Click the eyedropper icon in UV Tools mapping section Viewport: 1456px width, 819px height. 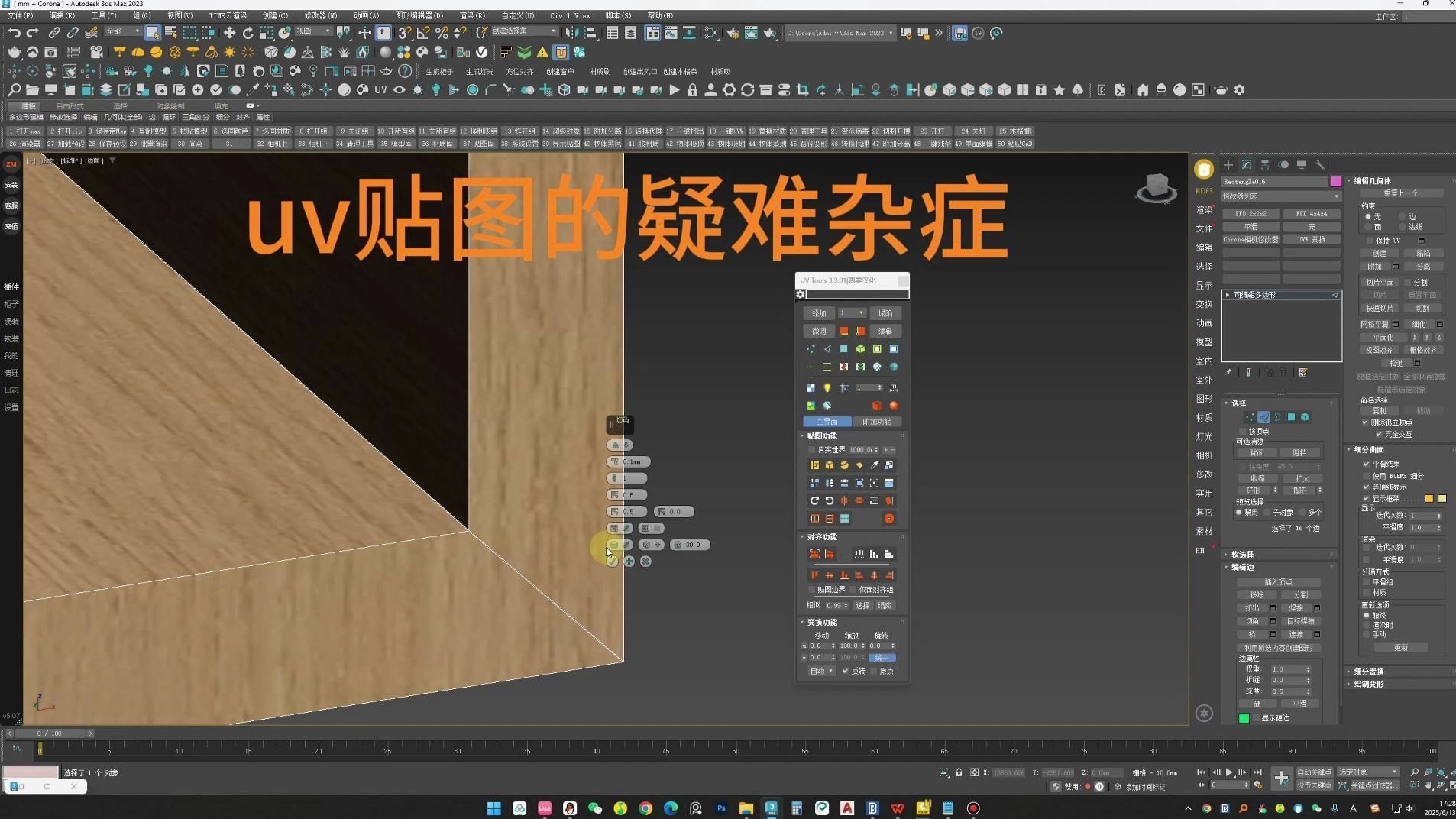[874, 465]
